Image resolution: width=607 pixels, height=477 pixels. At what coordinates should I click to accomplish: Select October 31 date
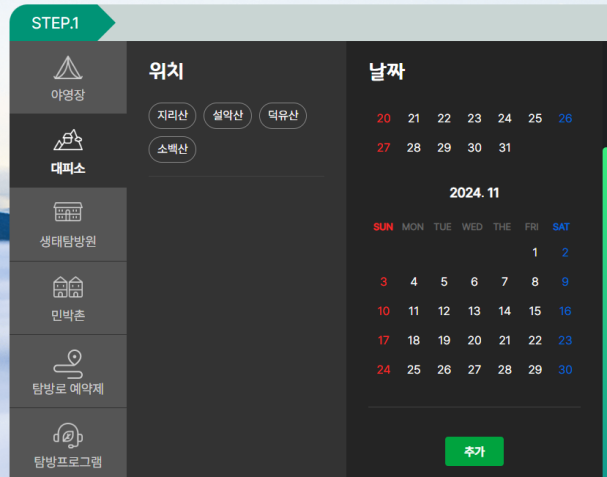tap(504, 148)
